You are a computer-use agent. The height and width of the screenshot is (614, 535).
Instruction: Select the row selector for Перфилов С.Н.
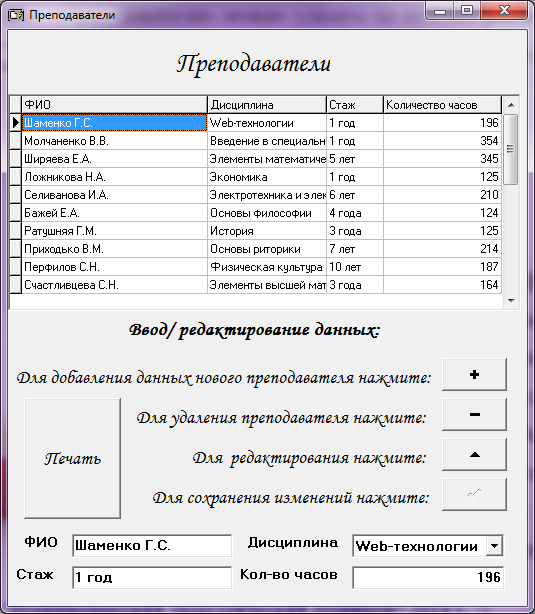(15, 267)
